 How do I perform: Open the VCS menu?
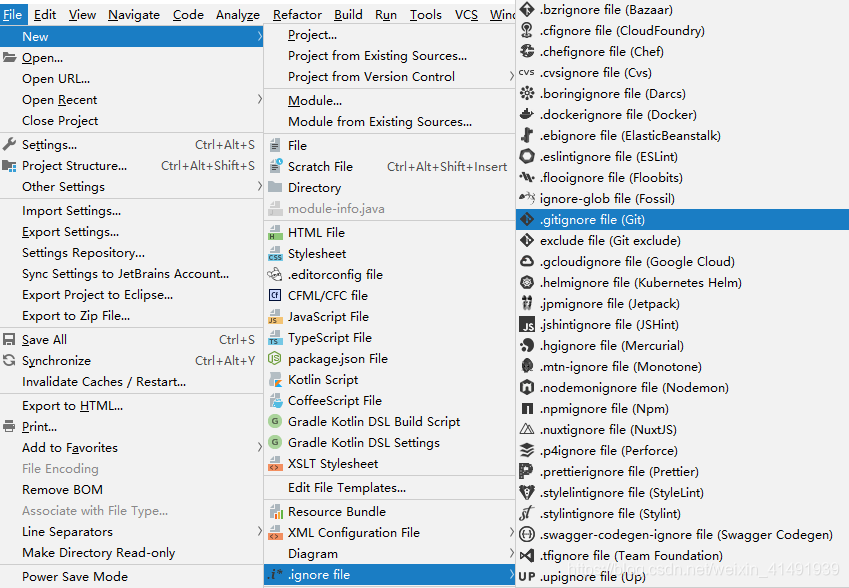466,15
